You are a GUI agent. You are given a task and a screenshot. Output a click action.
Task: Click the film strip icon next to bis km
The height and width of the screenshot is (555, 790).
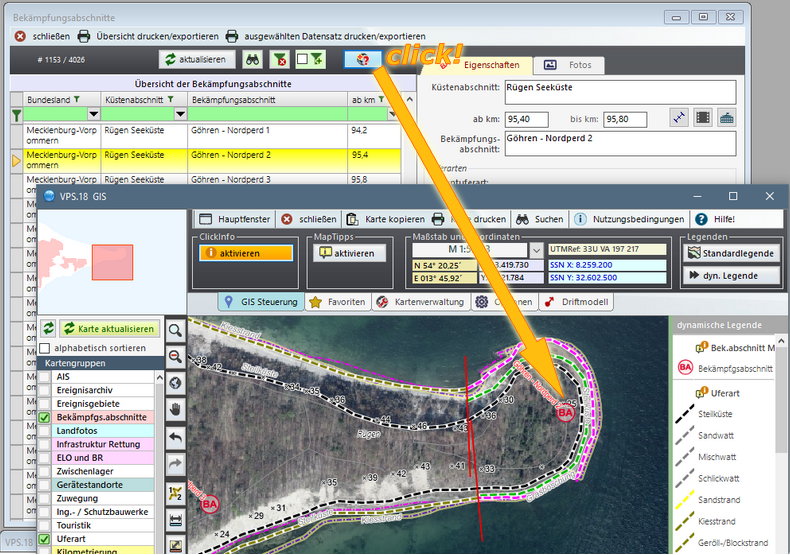(703, 118)
